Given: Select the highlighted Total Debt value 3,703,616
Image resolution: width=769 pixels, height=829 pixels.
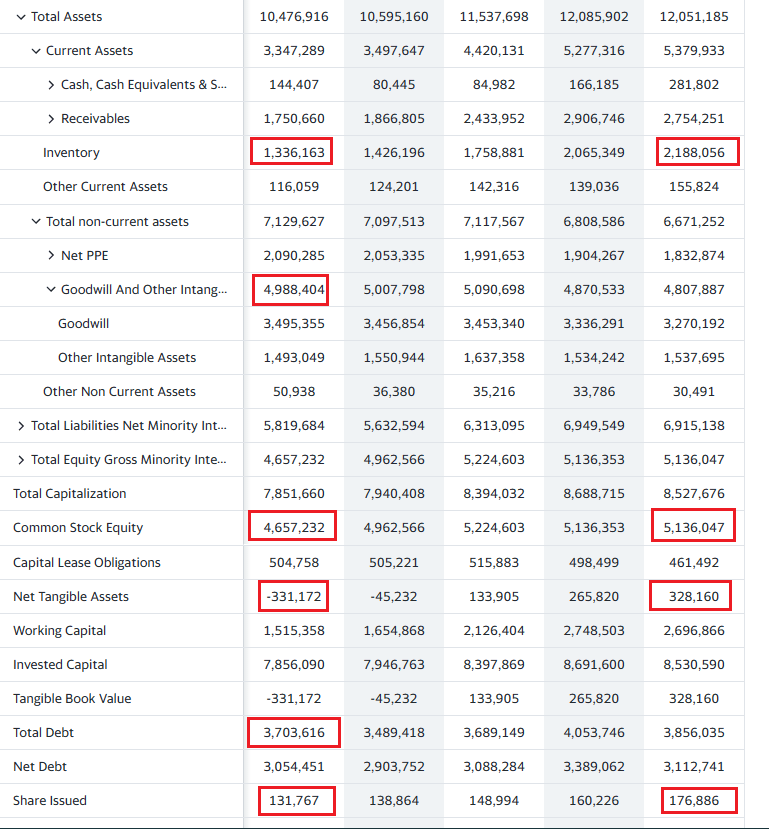Looking at the screenshot, I should click(294, 733).
